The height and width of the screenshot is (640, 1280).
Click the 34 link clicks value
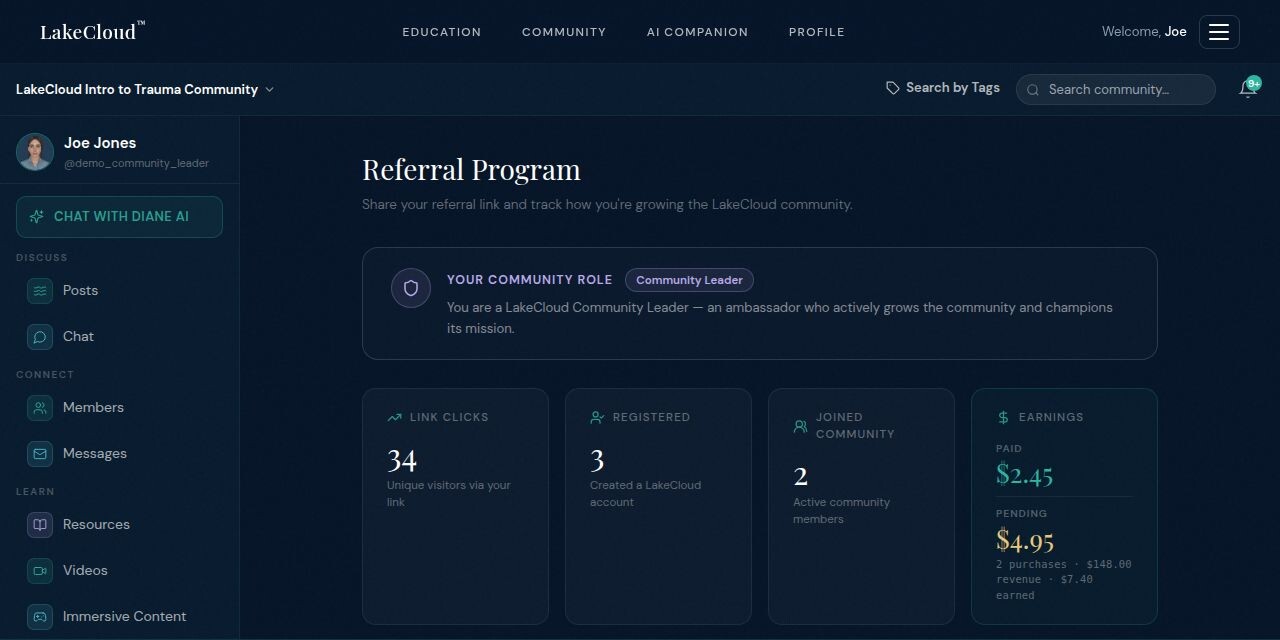point(402,461)
